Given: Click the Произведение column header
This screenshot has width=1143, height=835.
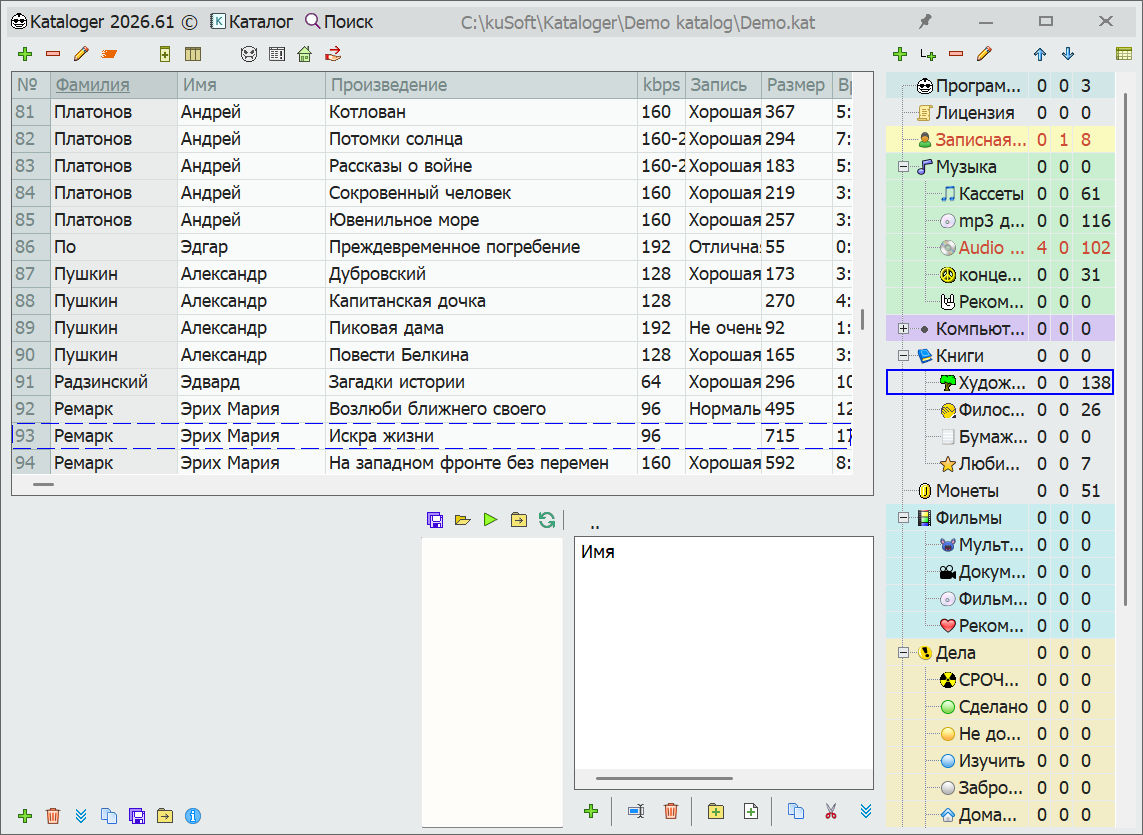Looking at the screenshot, I should pos(389,85).
